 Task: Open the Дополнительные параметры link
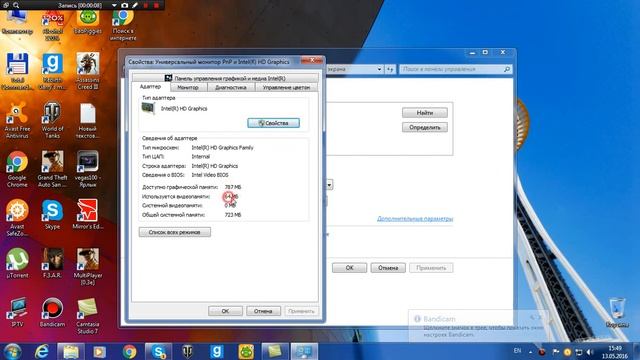[415, 219]
